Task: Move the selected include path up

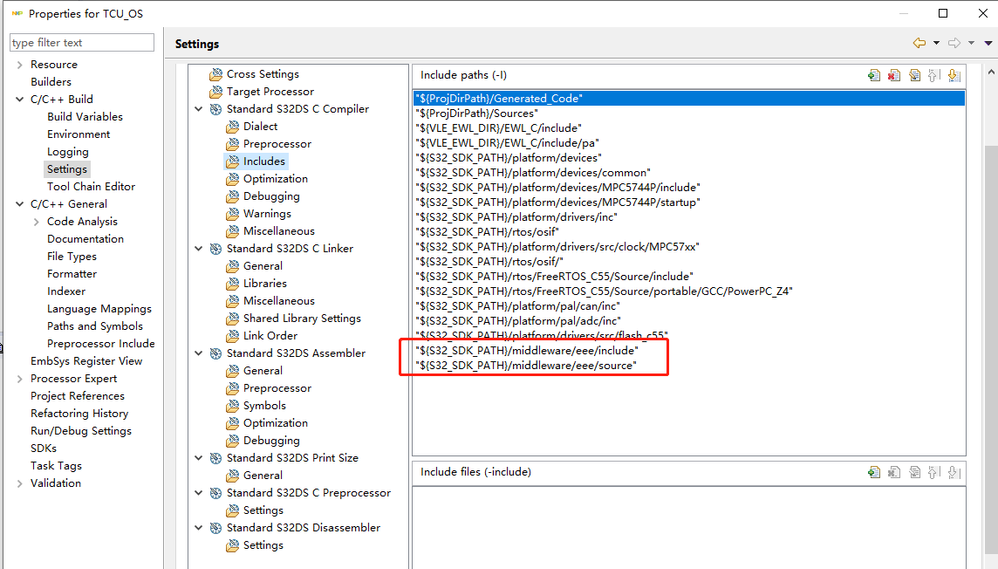Action: pos(934,75)
